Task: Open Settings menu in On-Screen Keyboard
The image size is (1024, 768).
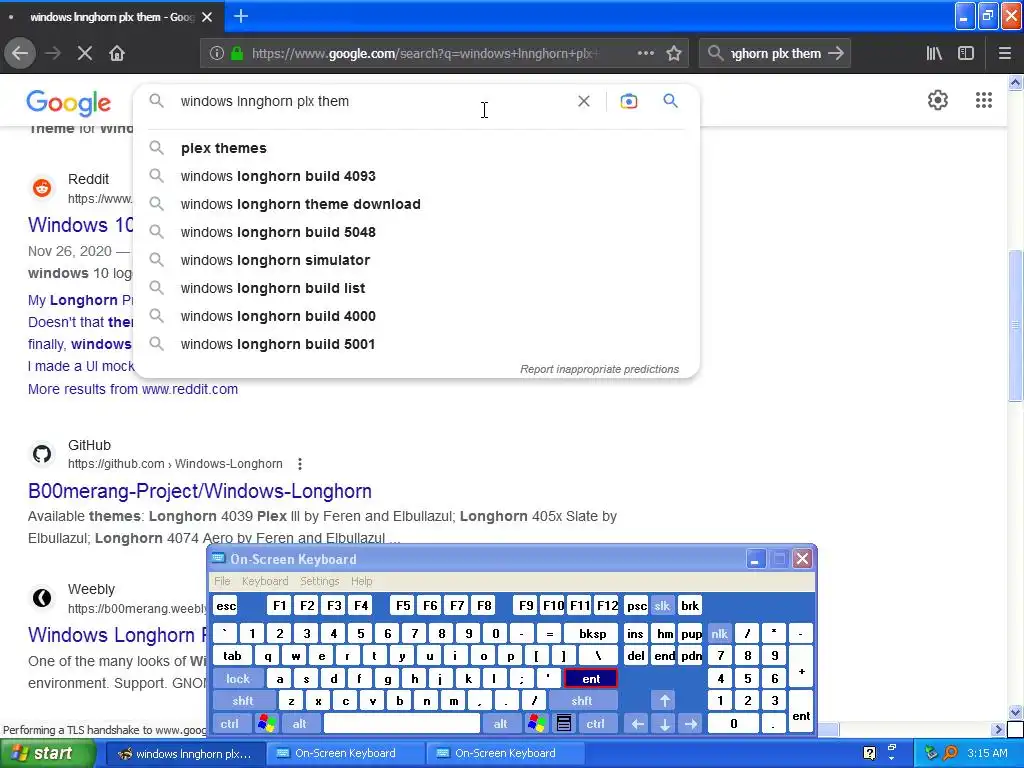Action: [x=319, y=581]
